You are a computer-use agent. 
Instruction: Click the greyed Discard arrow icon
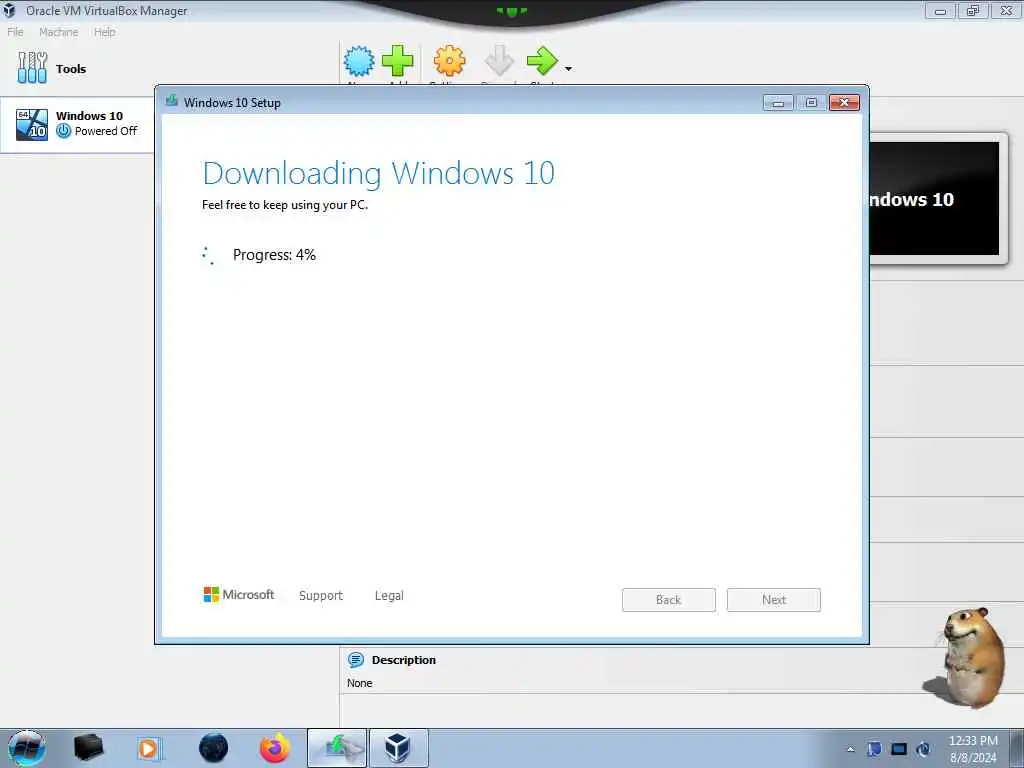[500, 61]
